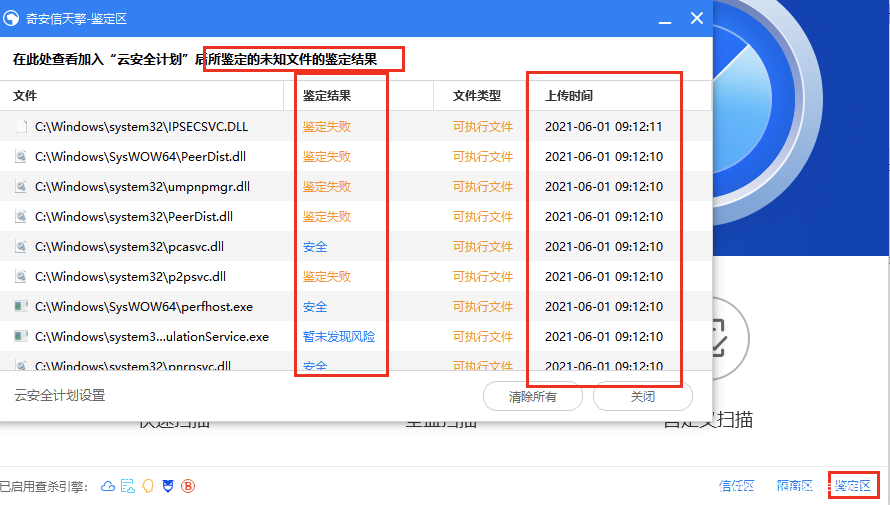
Task: Open the 鉴定区 link at bottom right
Action: [x=853, y=486]
